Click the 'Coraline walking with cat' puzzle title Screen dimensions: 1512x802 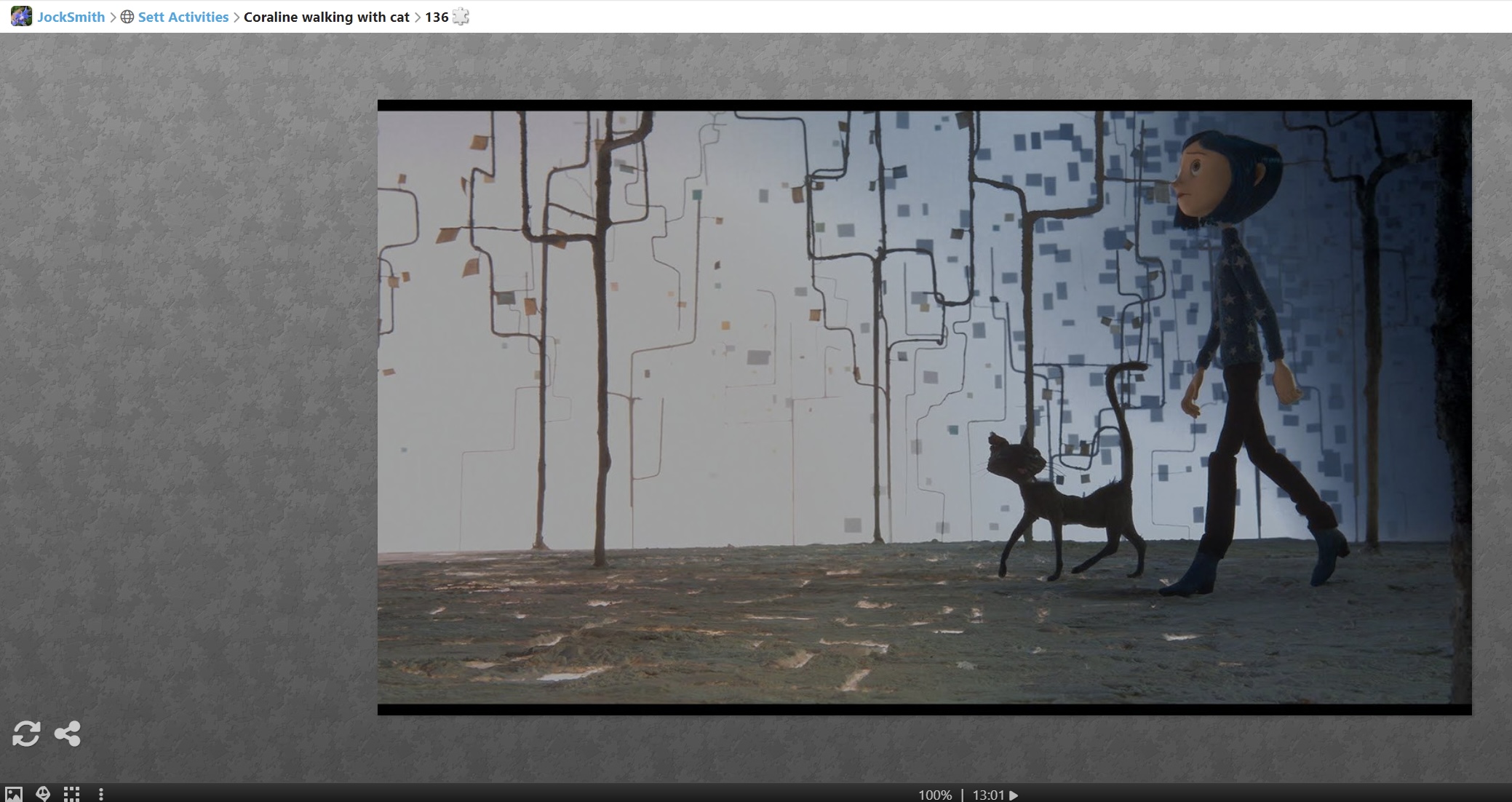pyautogui.click(x=327, y=17)
